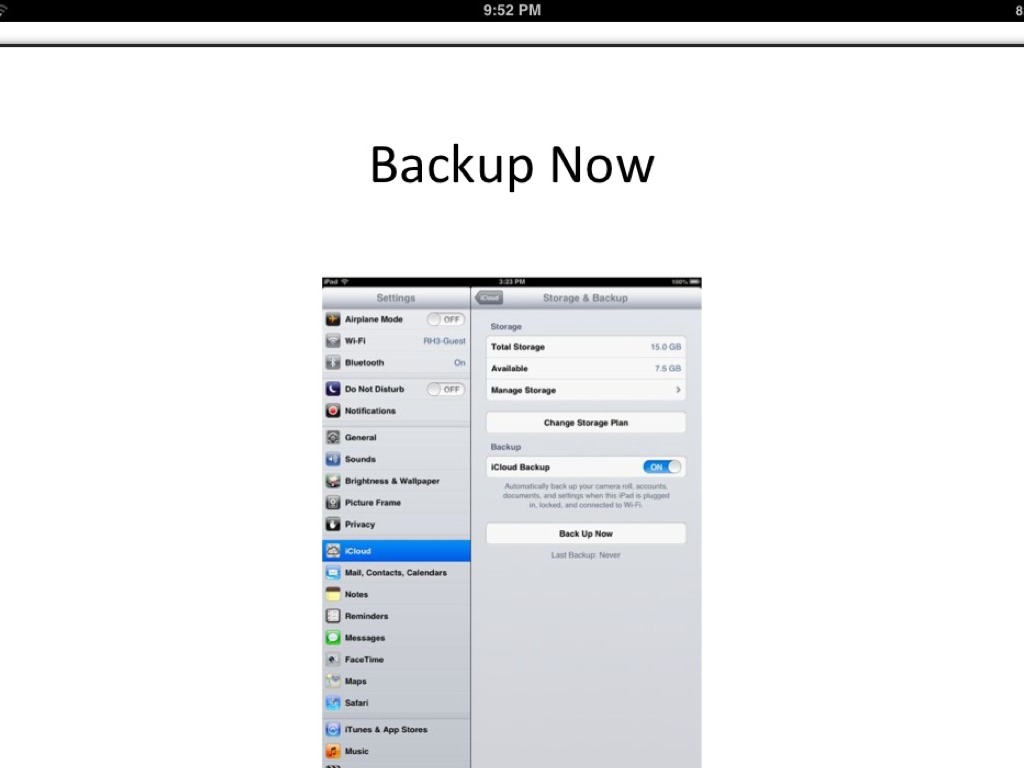The width and height of the screenshot is (1024, 768).
Task: Click Change Storage Plan button
Action: (x=586, y=423)
